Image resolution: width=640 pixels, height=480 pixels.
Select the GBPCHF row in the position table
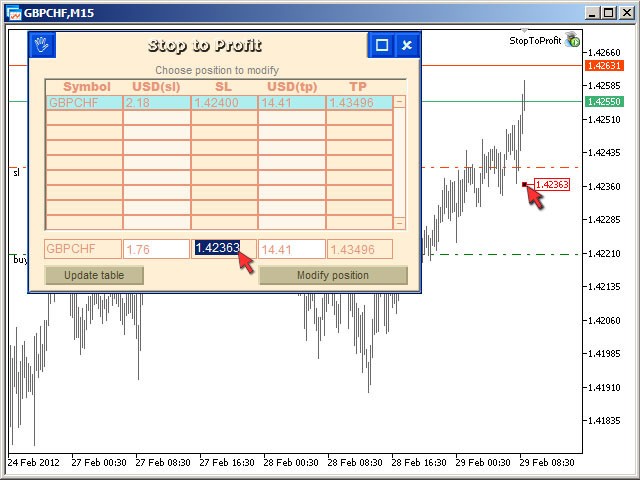220,102
